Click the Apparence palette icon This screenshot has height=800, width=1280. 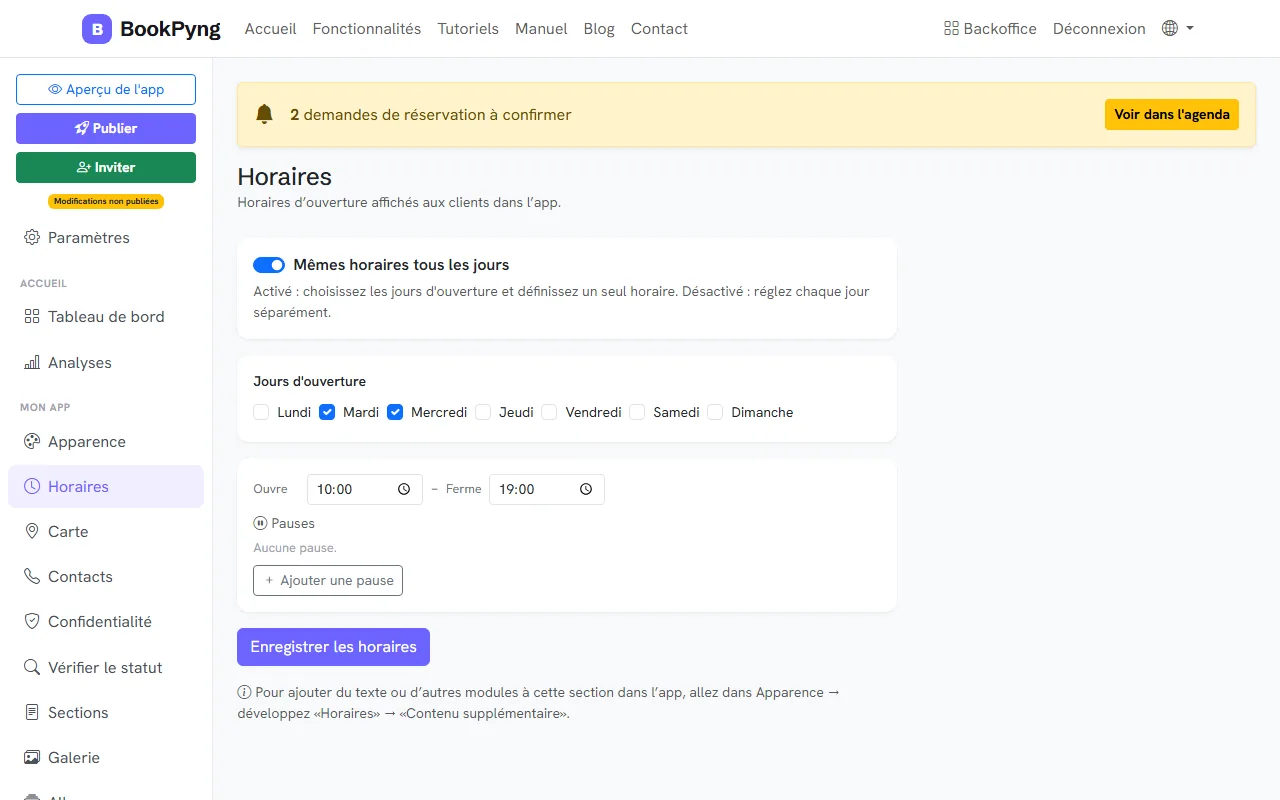point(32,441)
